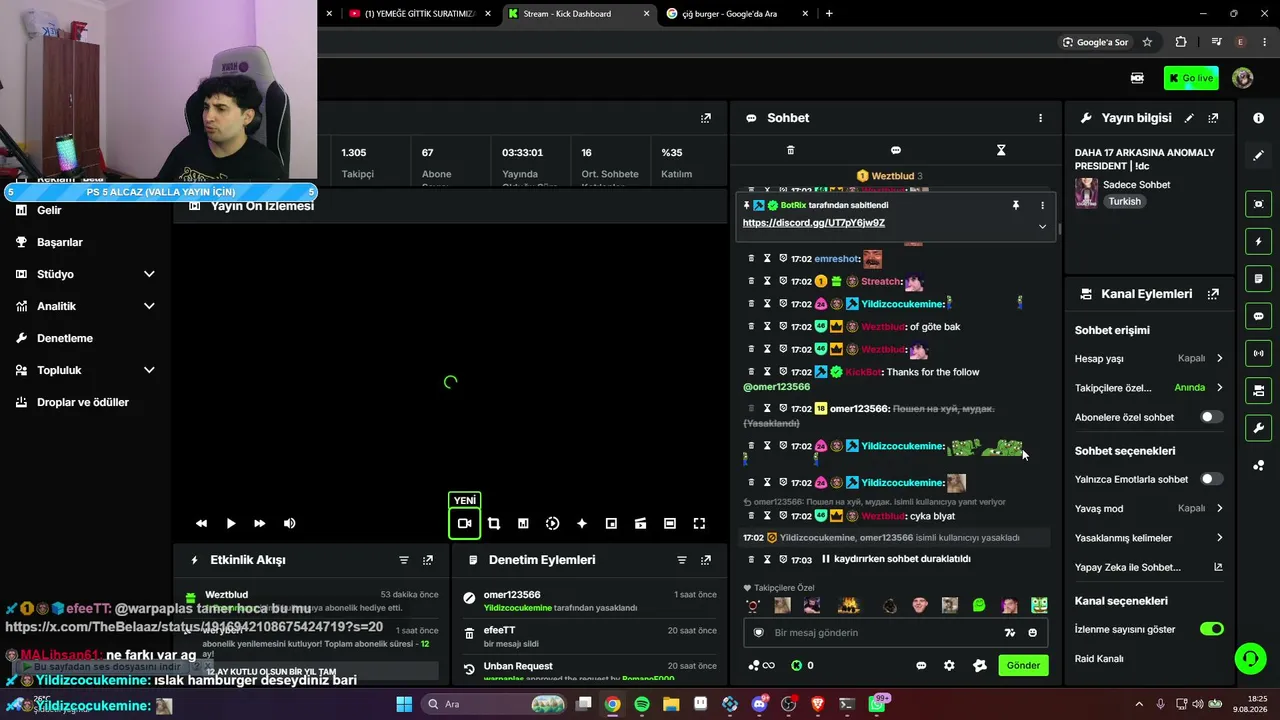
Task: Open the green headset support button
Action: 1250,657
